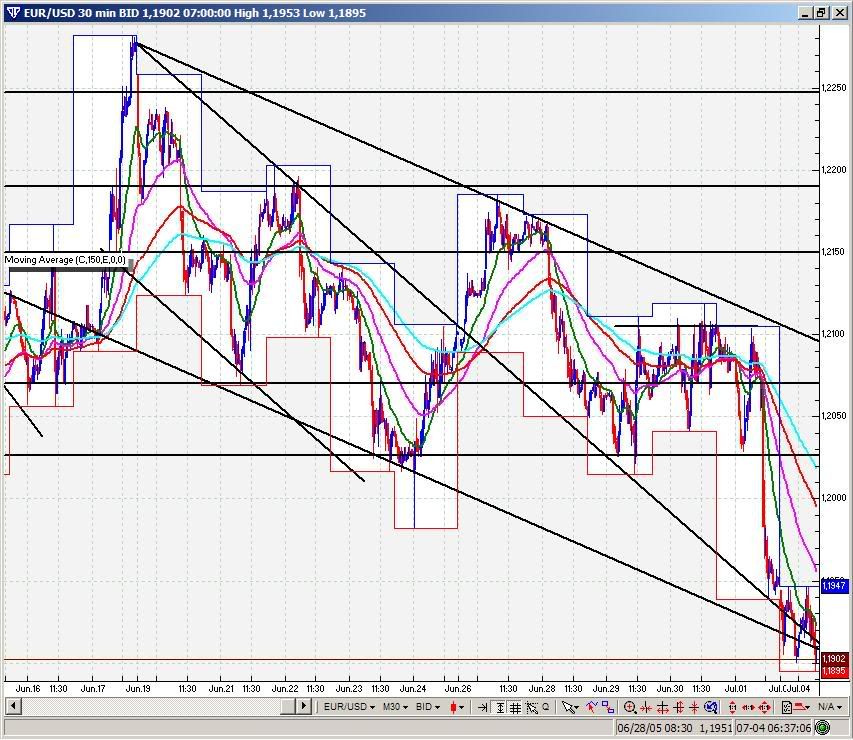The width and height of the screenshot is (853, 740).
Task: Click the 1,2000 price axis label
Action: (x=834, y=497)
